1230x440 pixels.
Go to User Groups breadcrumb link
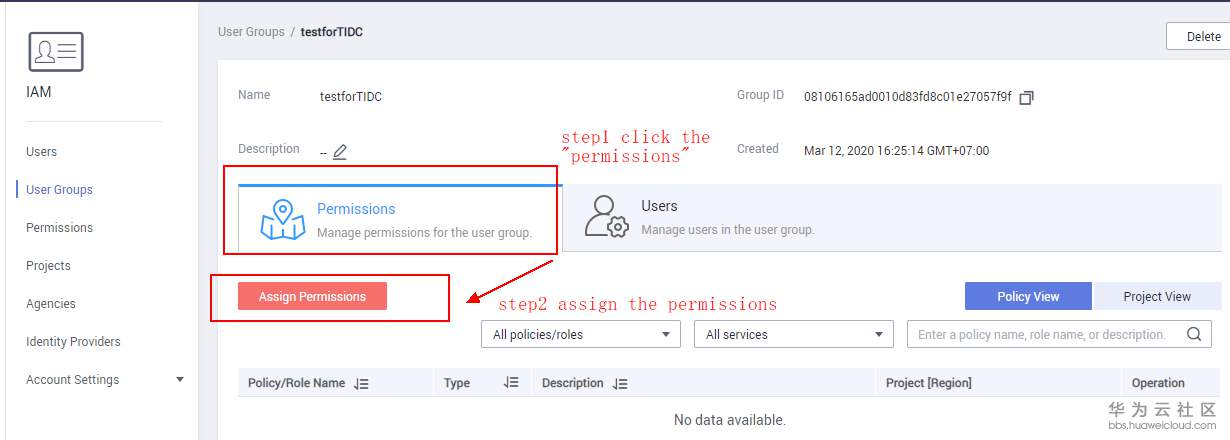coord(251,32)
